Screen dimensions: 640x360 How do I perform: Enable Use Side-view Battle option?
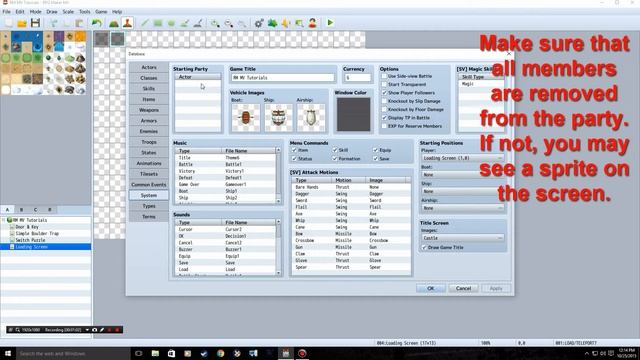click(x=384, y=76)
